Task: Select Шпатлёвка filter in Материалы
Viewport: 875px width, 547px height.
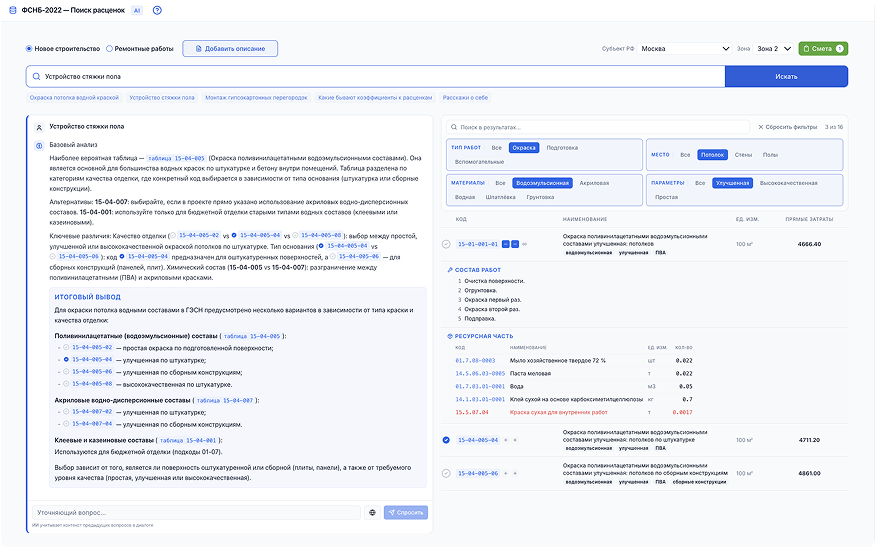Action: pyautogui.click(x=501, y=197)
